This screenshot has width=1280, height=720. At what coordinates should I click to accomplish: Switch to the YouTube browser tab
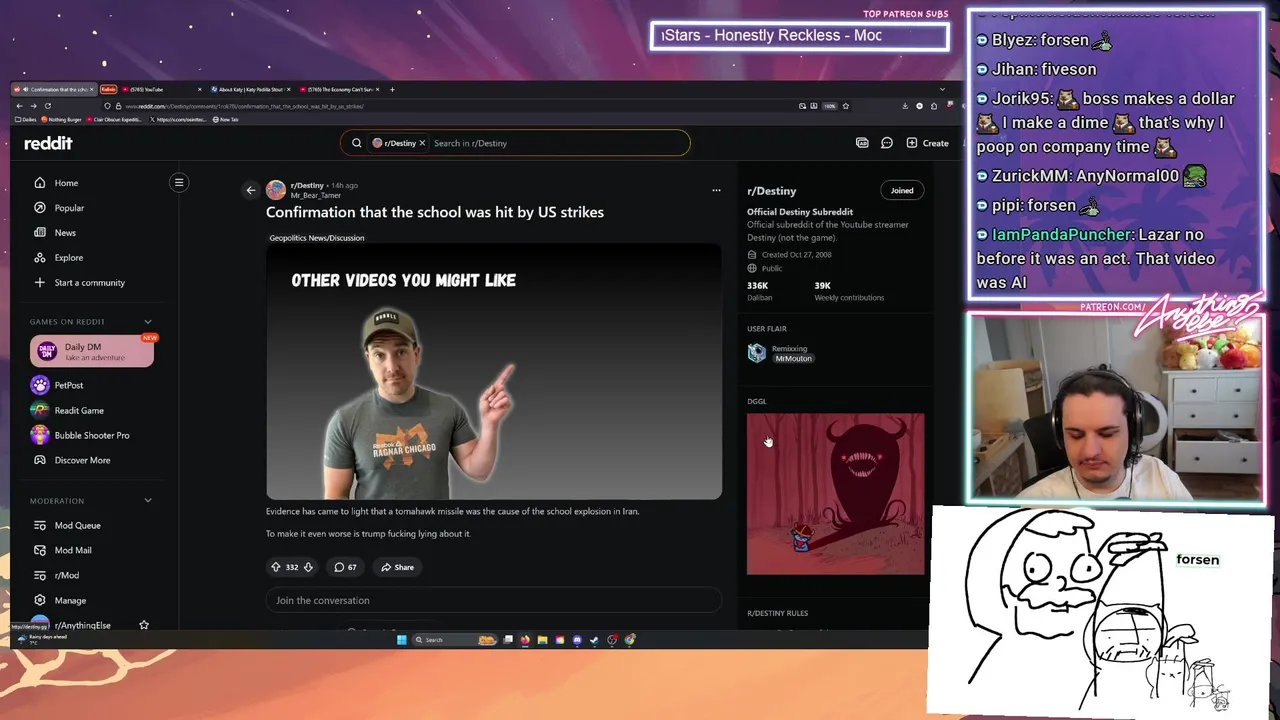(x=150, y=89)
